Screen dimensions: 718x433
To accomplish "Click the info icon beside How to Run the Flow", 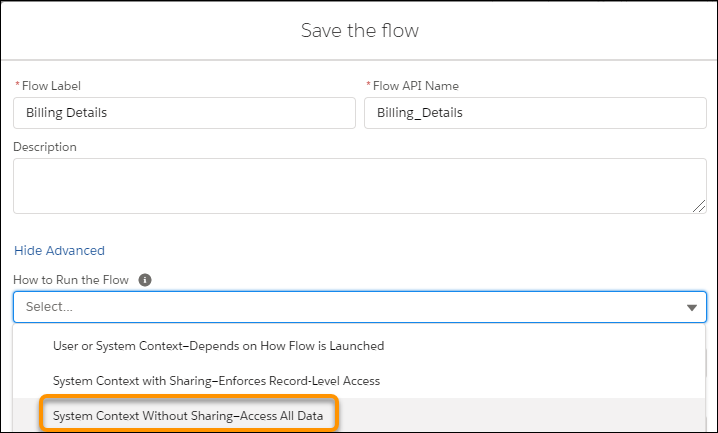I will (145, 280).
